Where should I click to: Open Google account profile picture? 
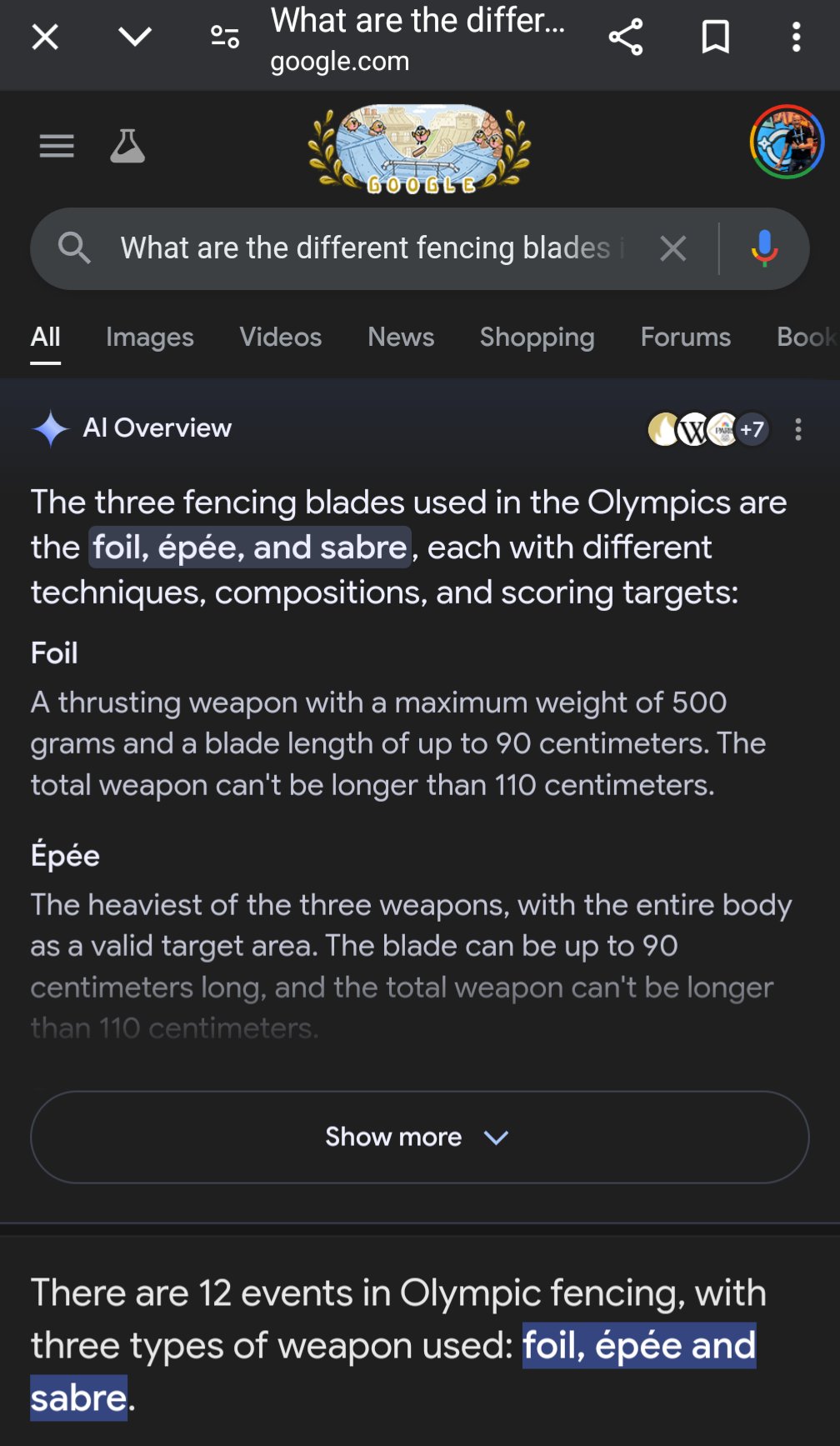pyautogui.click(x=787, y=143)
